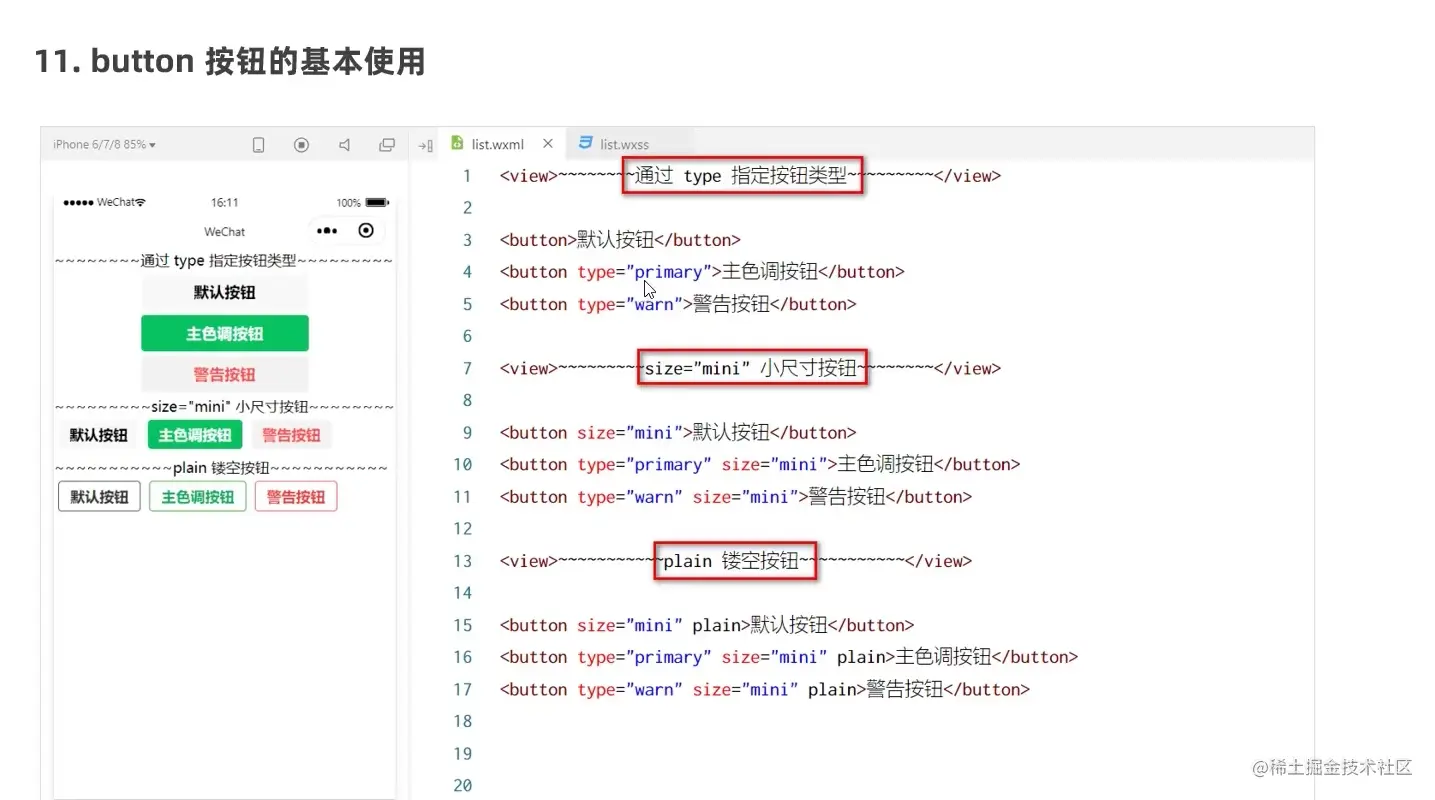Close the list.wxml tab
Viewport: 1435px width, 800px height.
[x=548, y=144]
